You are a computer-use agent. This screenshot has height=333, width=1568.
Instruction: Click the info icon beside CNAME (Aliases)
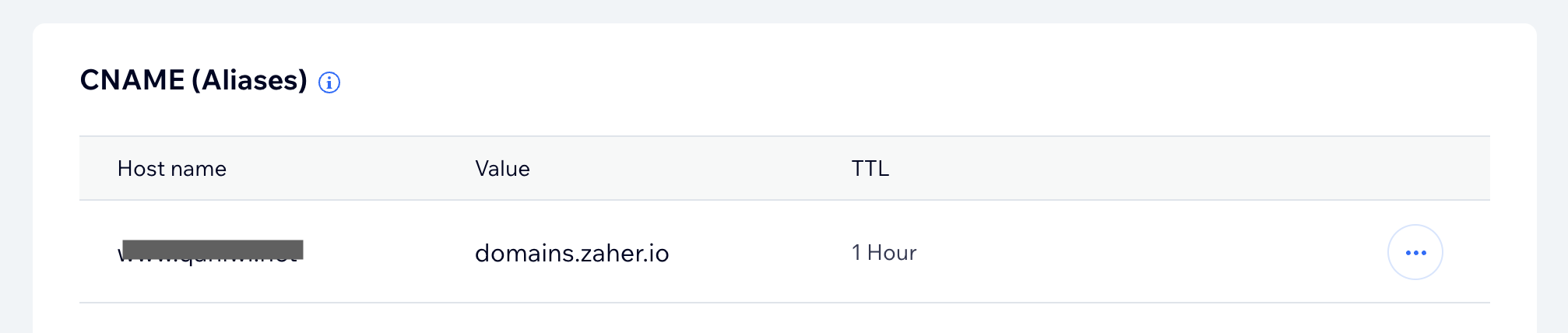[x=329, y=82]
